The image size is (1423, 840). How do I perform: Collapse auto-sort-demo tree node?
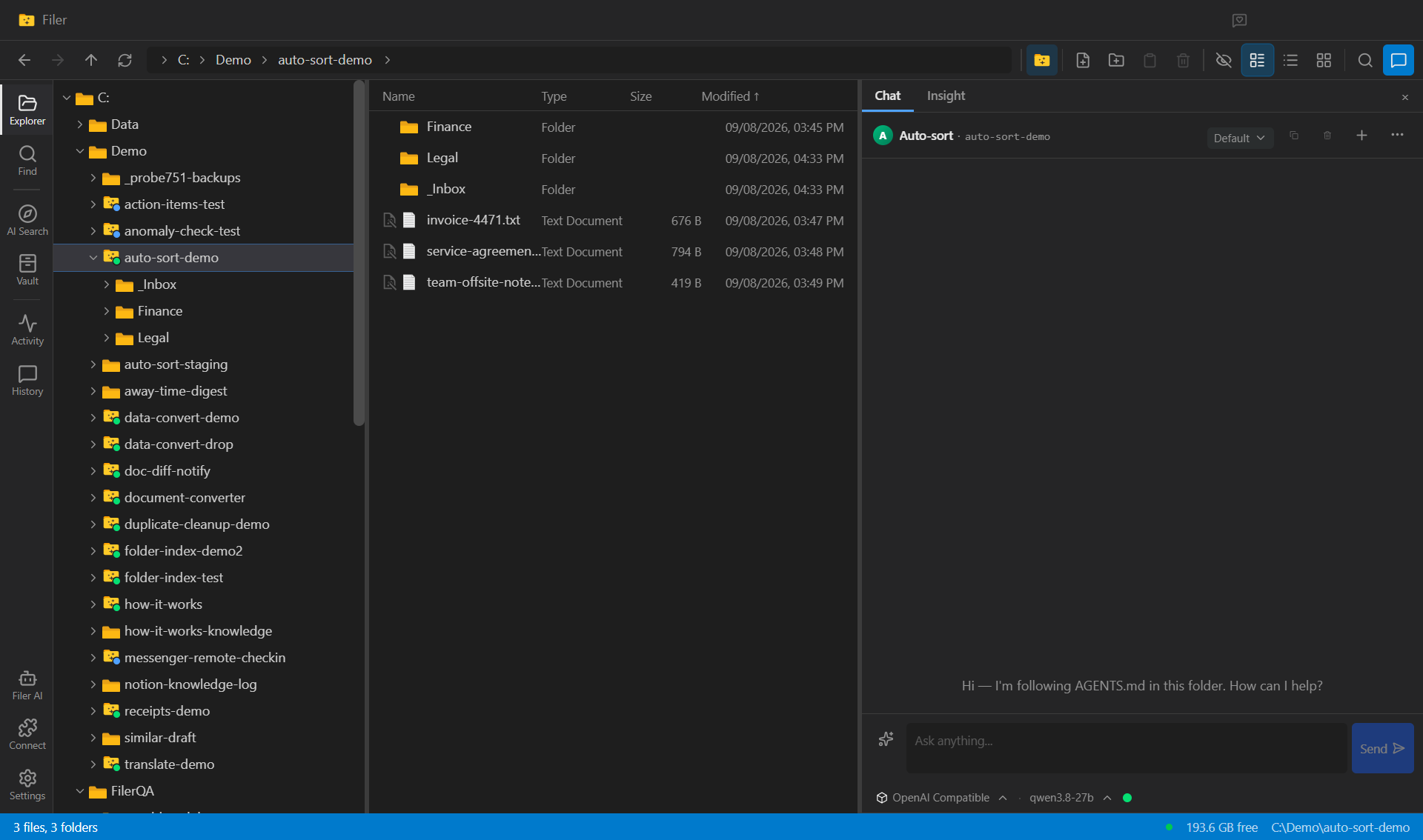[93, 258]
